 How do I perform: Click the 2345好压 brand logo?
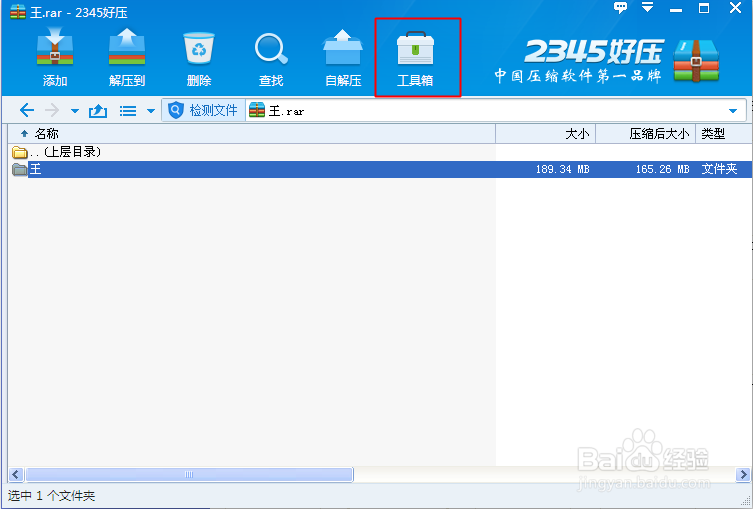[x=607, y=61]
